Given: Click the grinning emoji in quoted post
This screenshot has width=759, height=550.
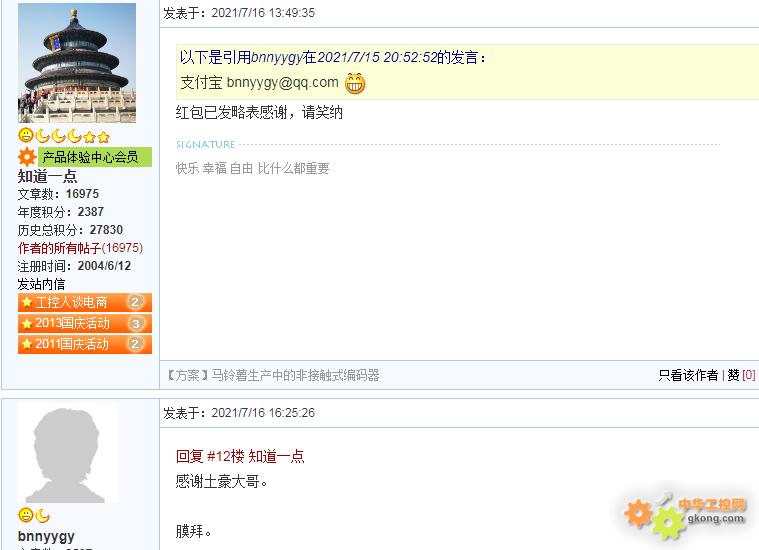Looking at the screenshot, I should (355, 83).
